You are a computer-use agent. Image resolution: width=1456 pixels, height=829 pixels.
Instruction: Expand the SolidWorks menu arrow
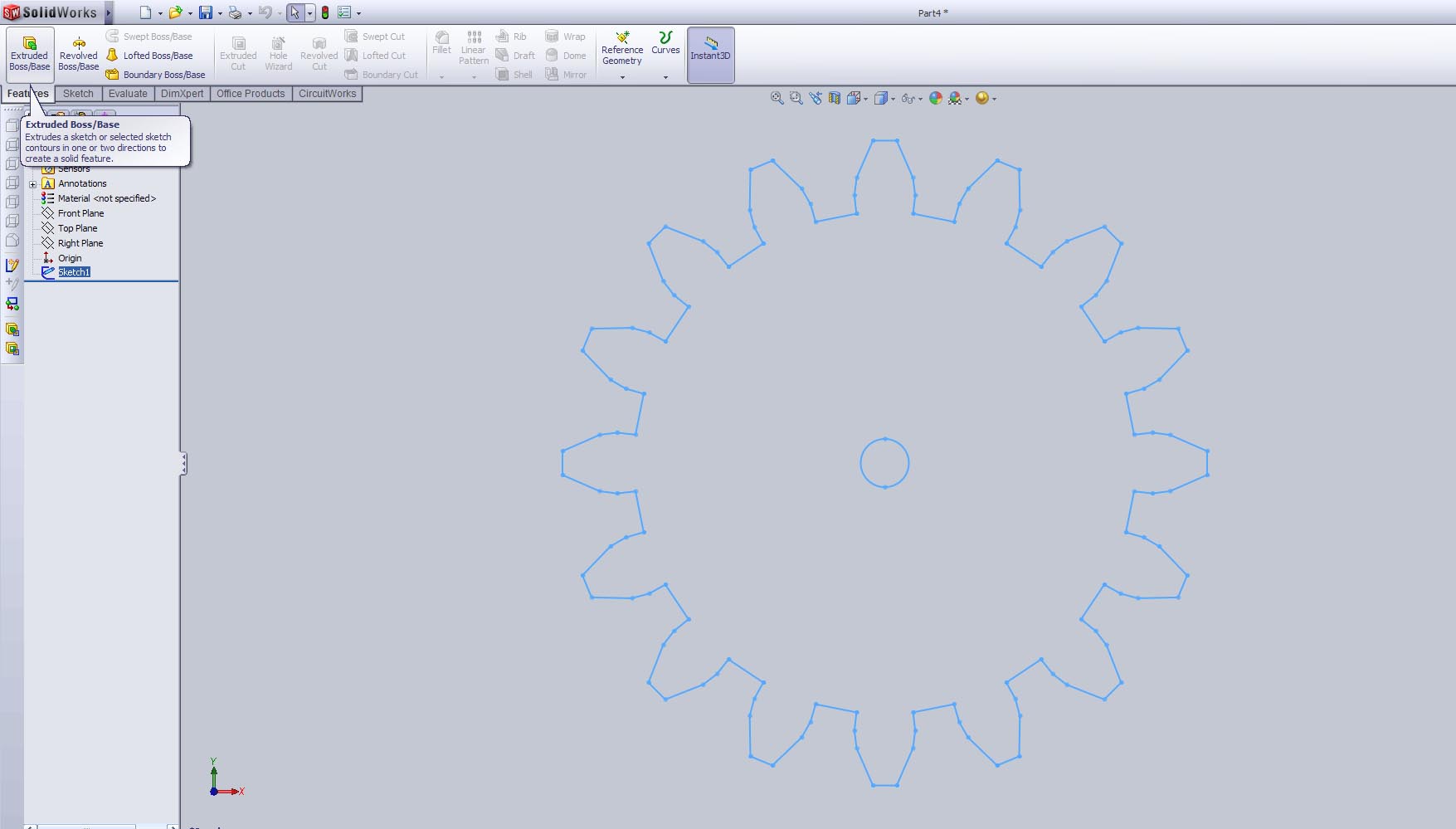click(x=109, y=12)
